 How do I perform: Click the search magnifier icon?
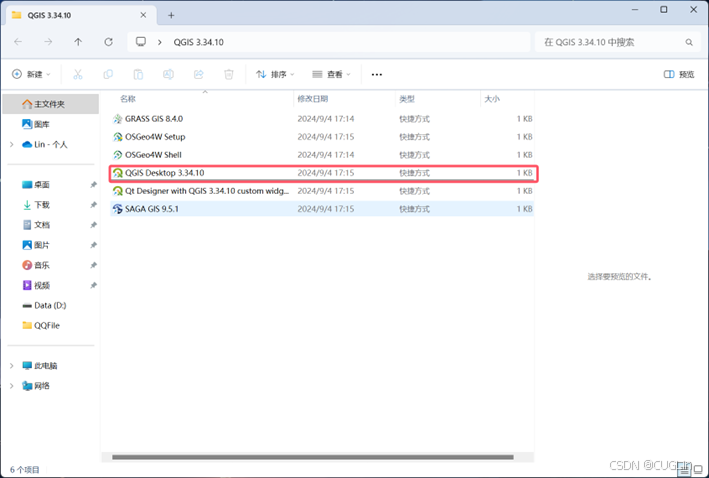(689, 43)
